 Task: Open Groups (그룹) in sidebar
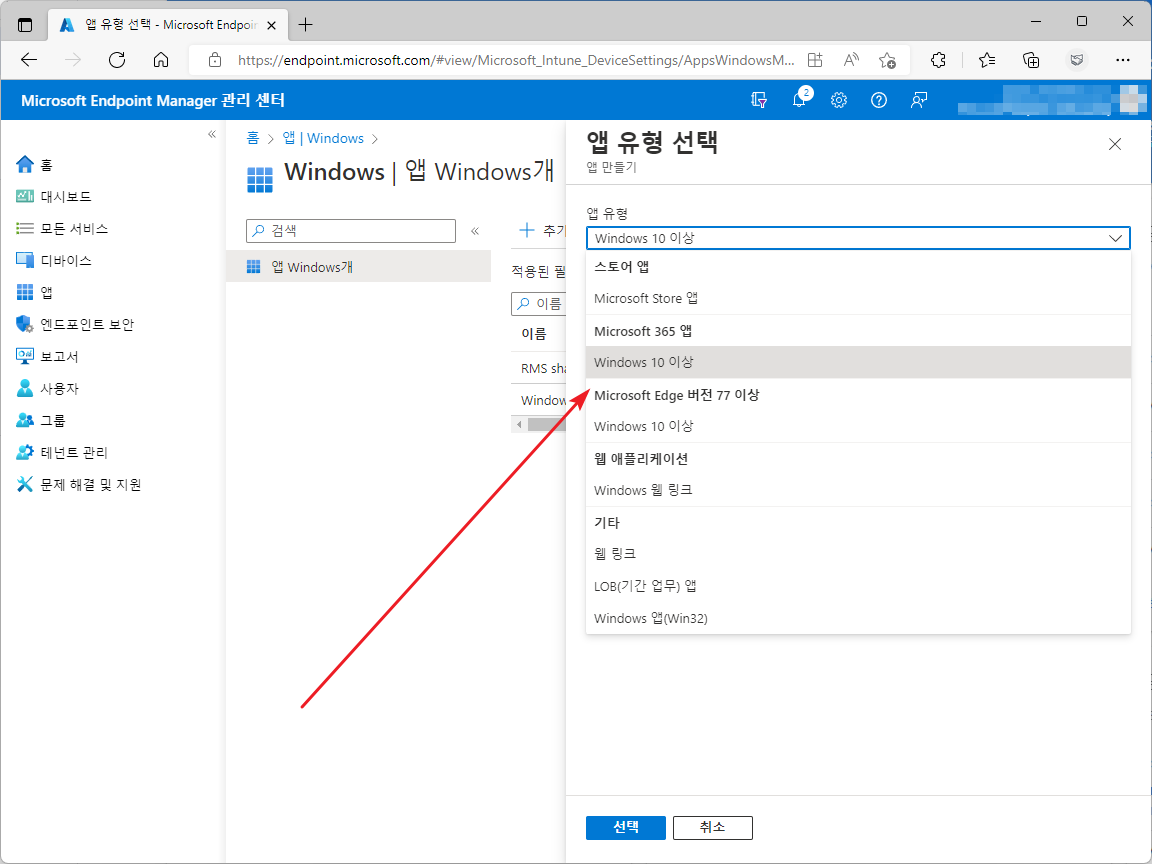click(x=40, y=420)
